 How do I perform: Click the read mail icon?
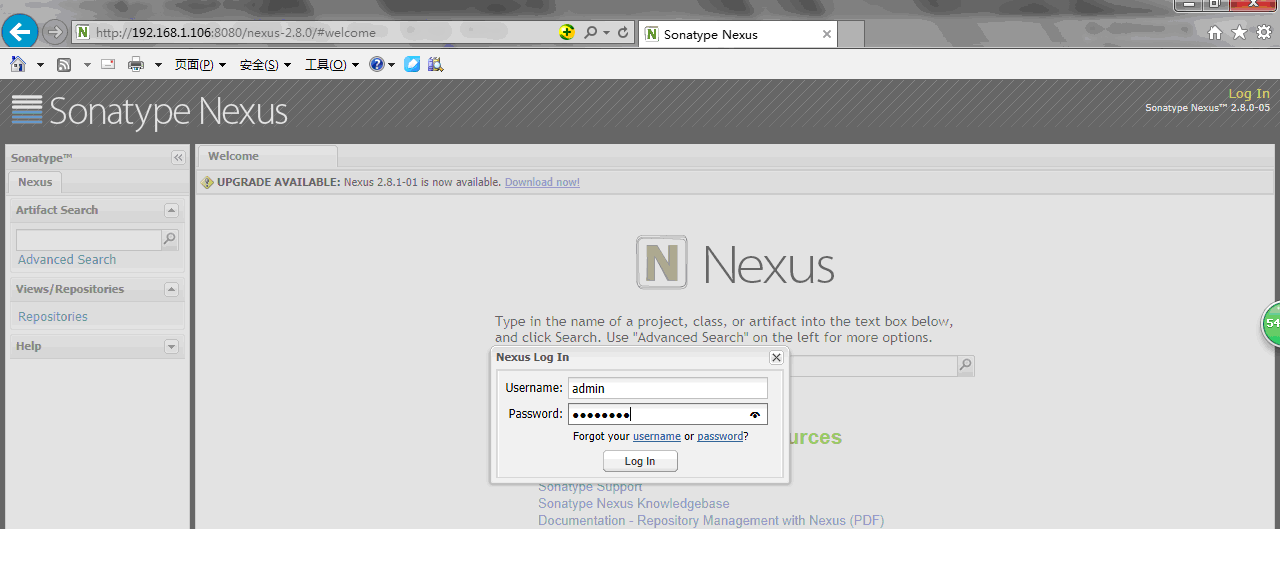tap(108, 64)
